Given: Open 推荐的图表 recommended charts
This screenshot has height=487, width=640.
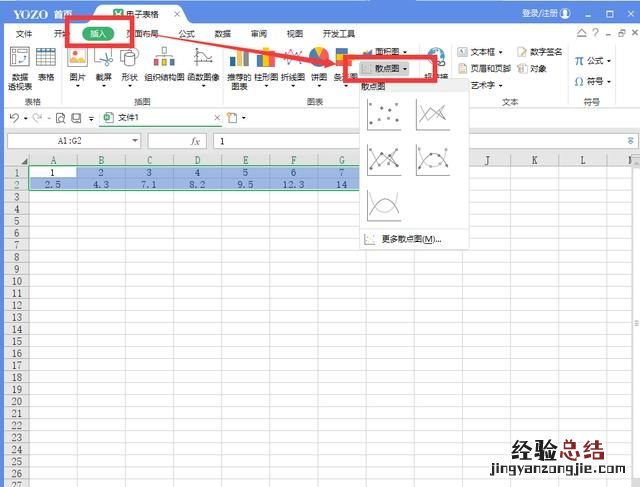Looking at the screenshot, I should pos(239,69).
